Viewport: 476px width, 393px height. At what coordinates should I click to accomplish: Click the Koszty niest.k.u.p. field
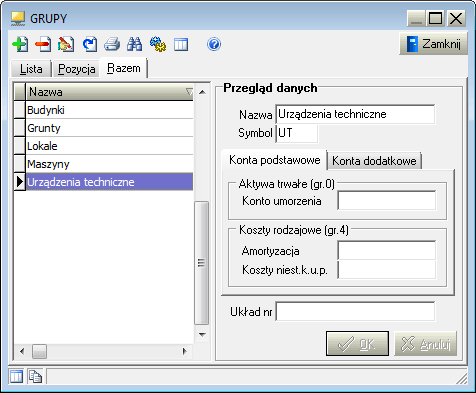pyautogui.click(x=387, y=269)
